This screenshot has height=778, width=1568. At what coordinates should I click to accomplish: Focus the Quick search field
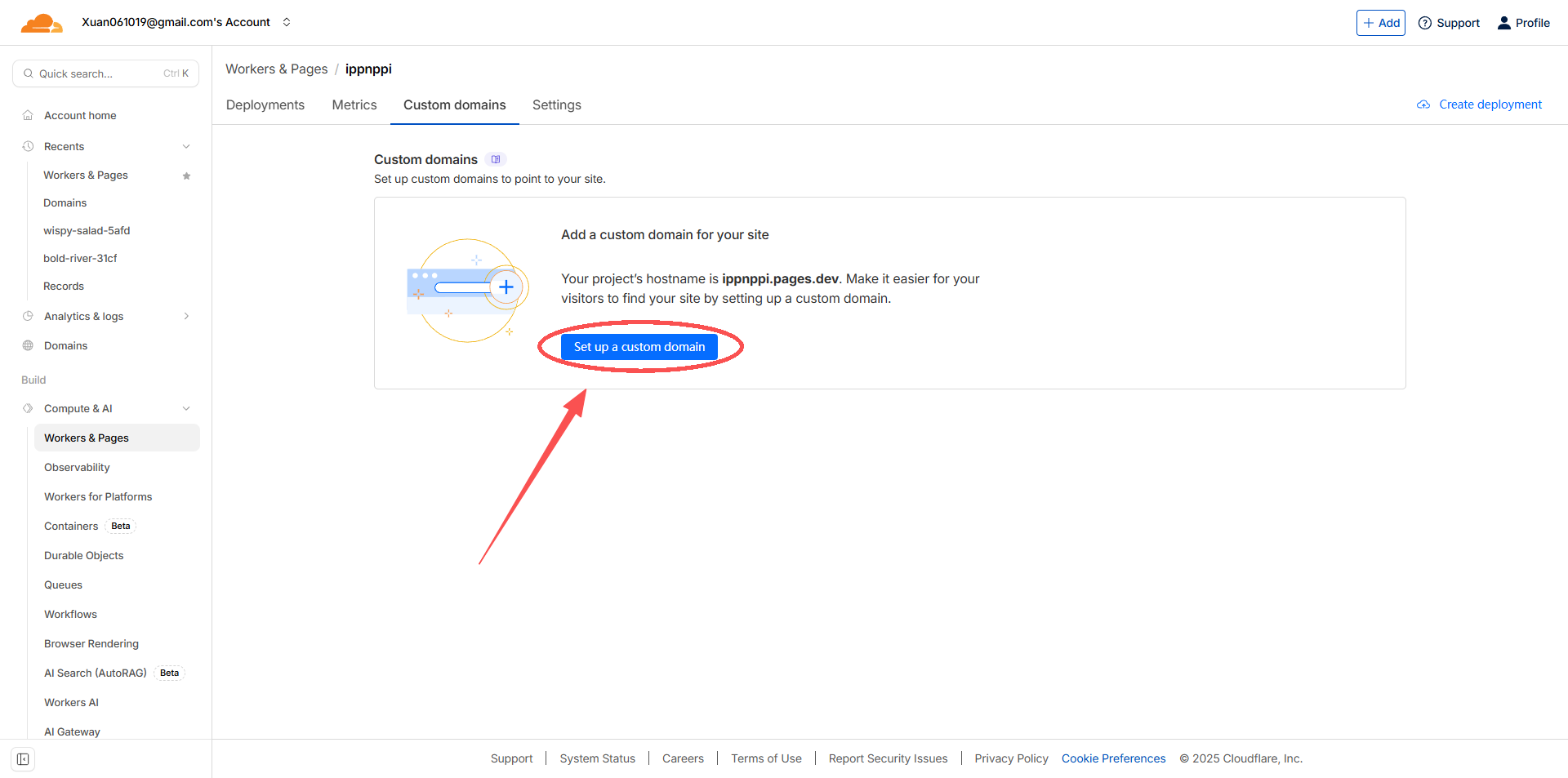point(106,73)
